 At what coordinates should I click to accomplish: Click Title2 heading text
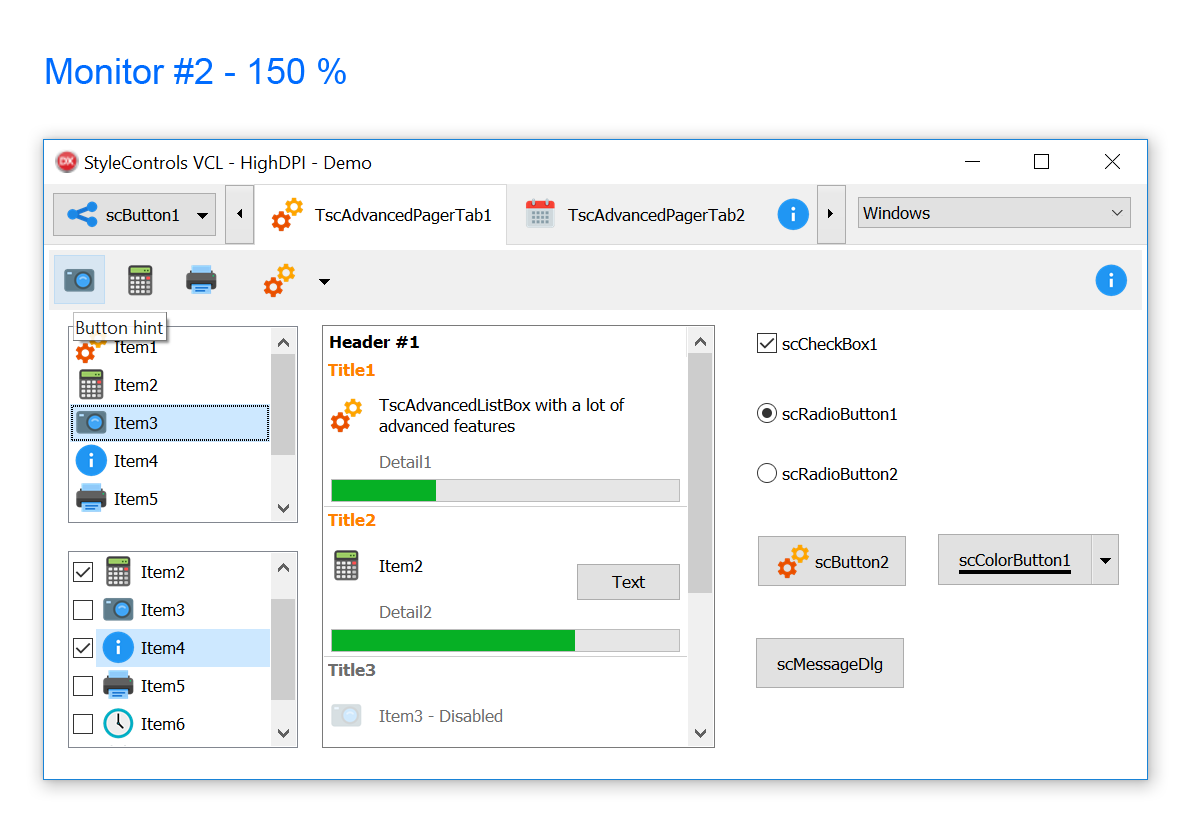[352, 520]
